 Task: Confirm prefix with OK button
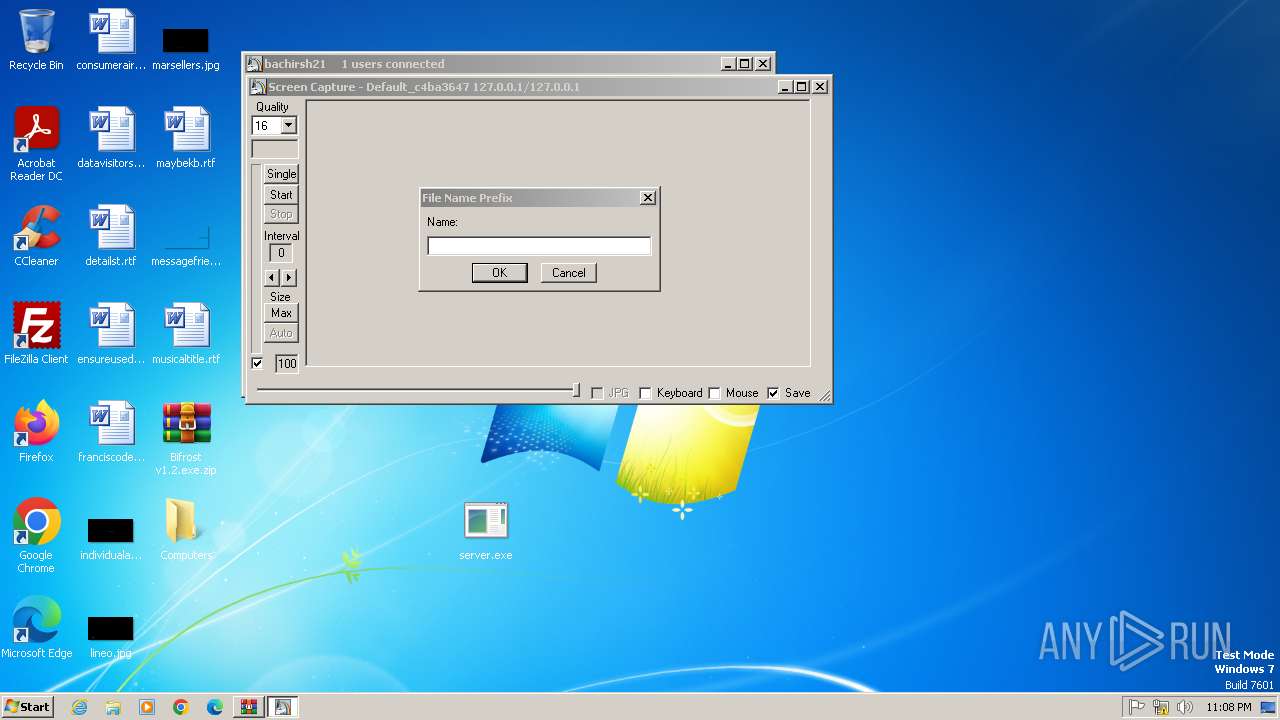[499, 272]
